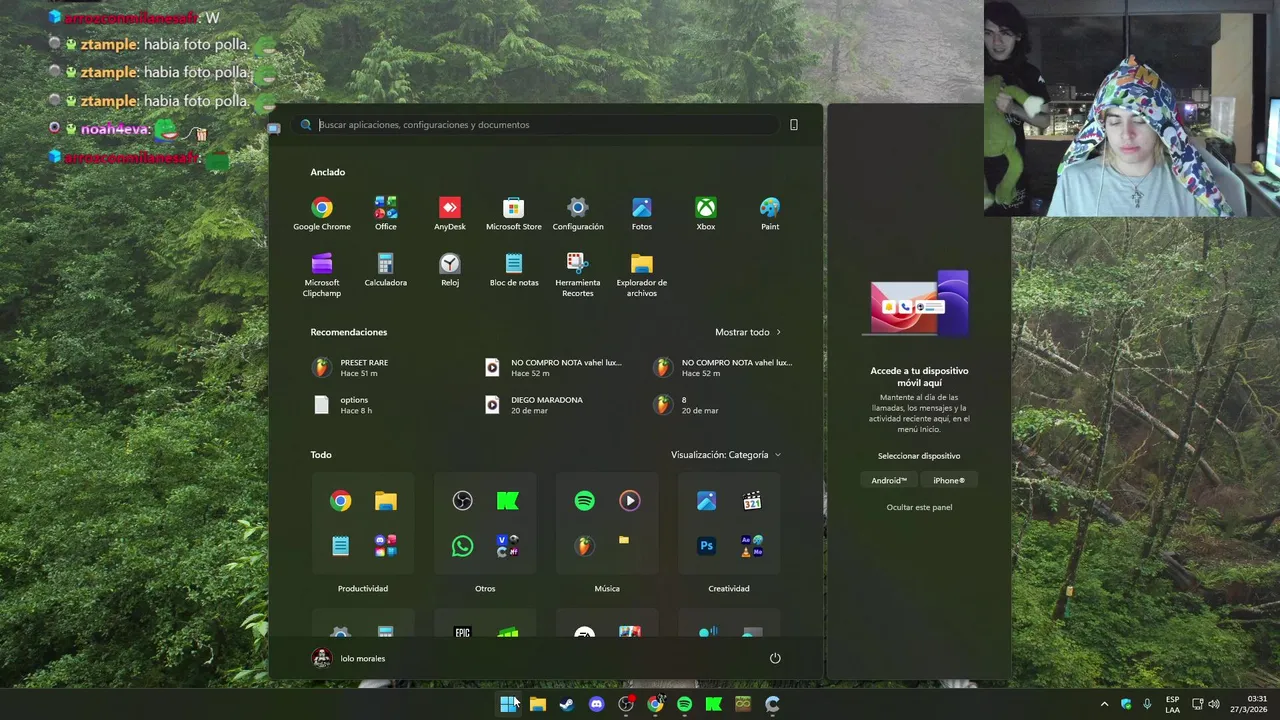Image resolution: width=1280 pixels, height=720 pixels.
Task: Open Bloc de notas
Action: (x=514, y=270)
